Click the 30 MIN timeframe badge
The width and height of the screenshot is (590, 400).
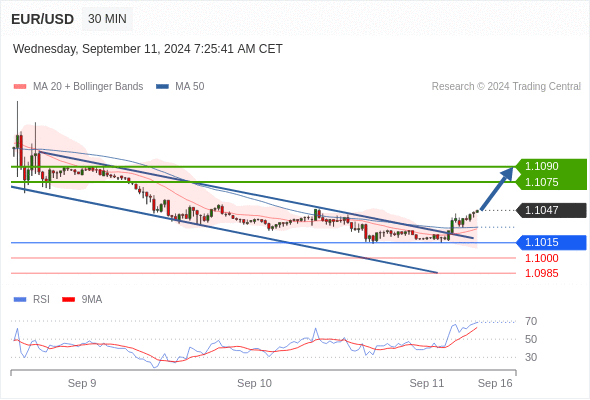107,19
